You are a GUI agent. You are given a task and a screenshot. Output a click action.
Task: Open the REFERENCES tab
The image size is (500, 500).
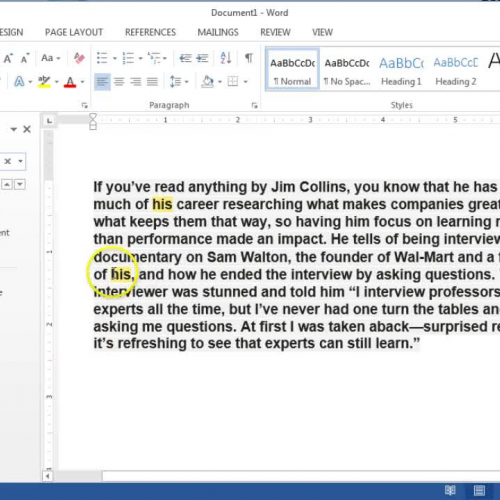tap(150, 32)
